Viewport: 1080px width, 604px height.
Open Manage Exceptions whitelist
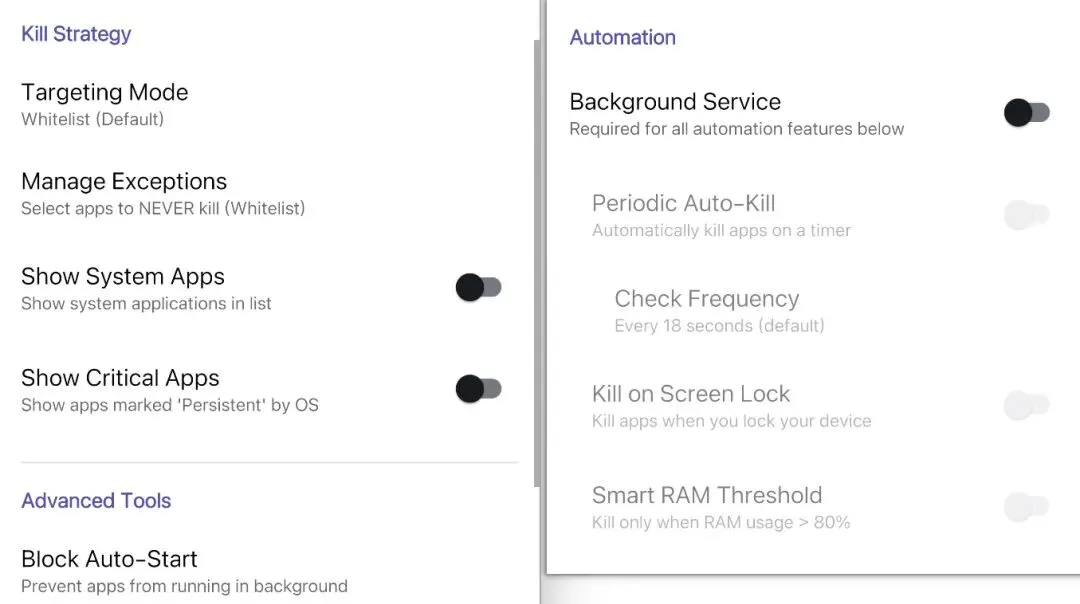point(269,194)
